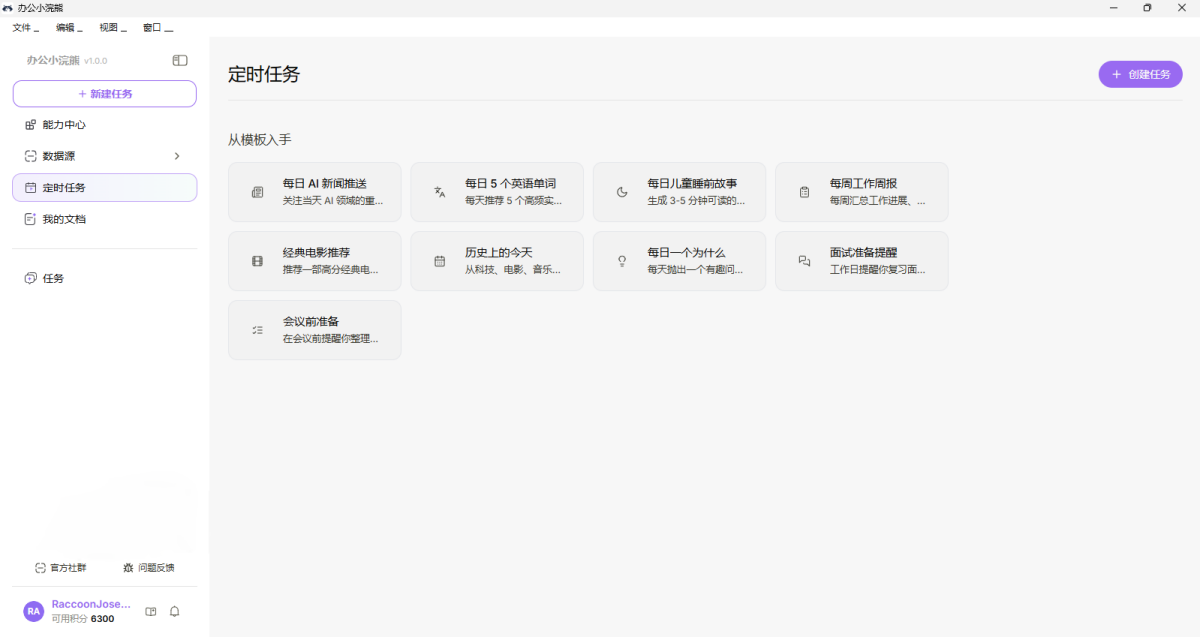
Task: Click moon icon on 每日儿童睡前故事 card
Action: coord(621,192)
